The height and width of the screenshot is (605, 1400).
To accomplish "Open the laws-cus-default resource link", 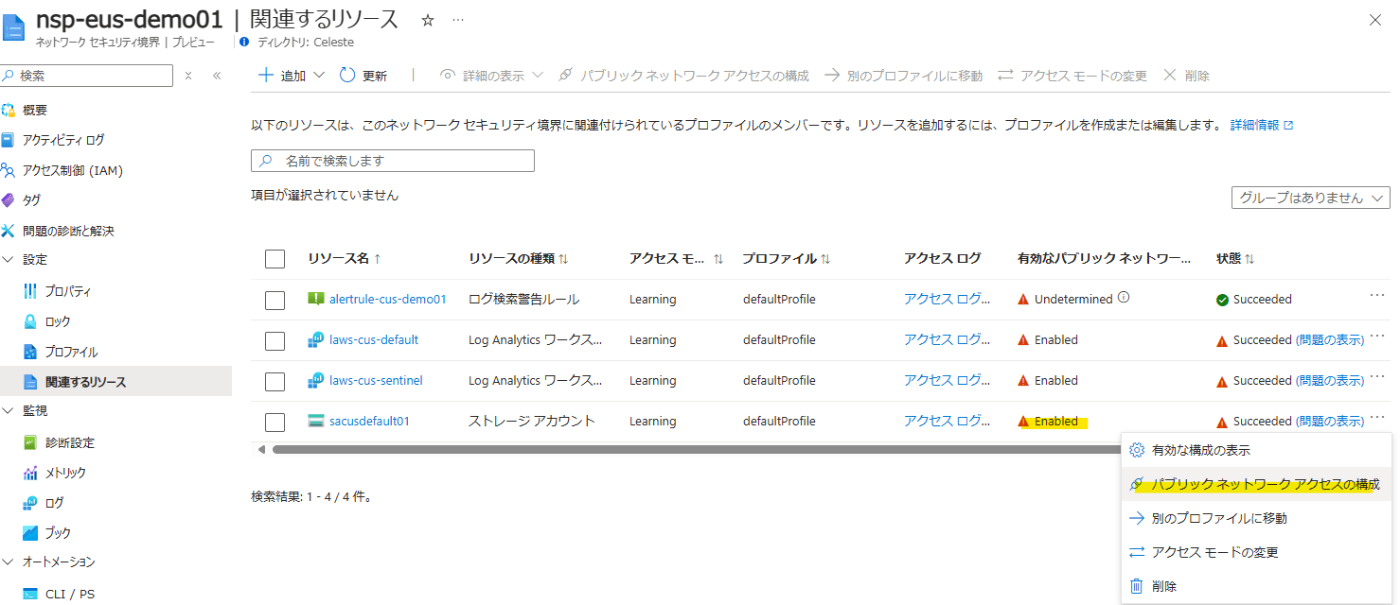I will point(374,340).
